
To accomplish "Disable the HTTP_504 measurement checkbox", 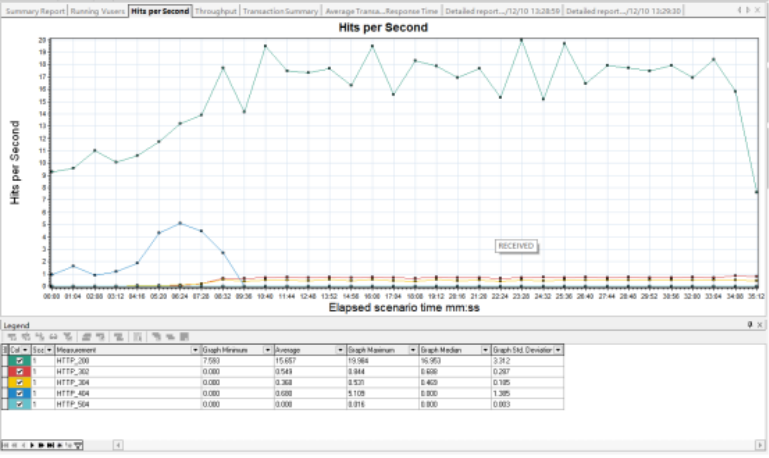I will (x=20, y=404).
